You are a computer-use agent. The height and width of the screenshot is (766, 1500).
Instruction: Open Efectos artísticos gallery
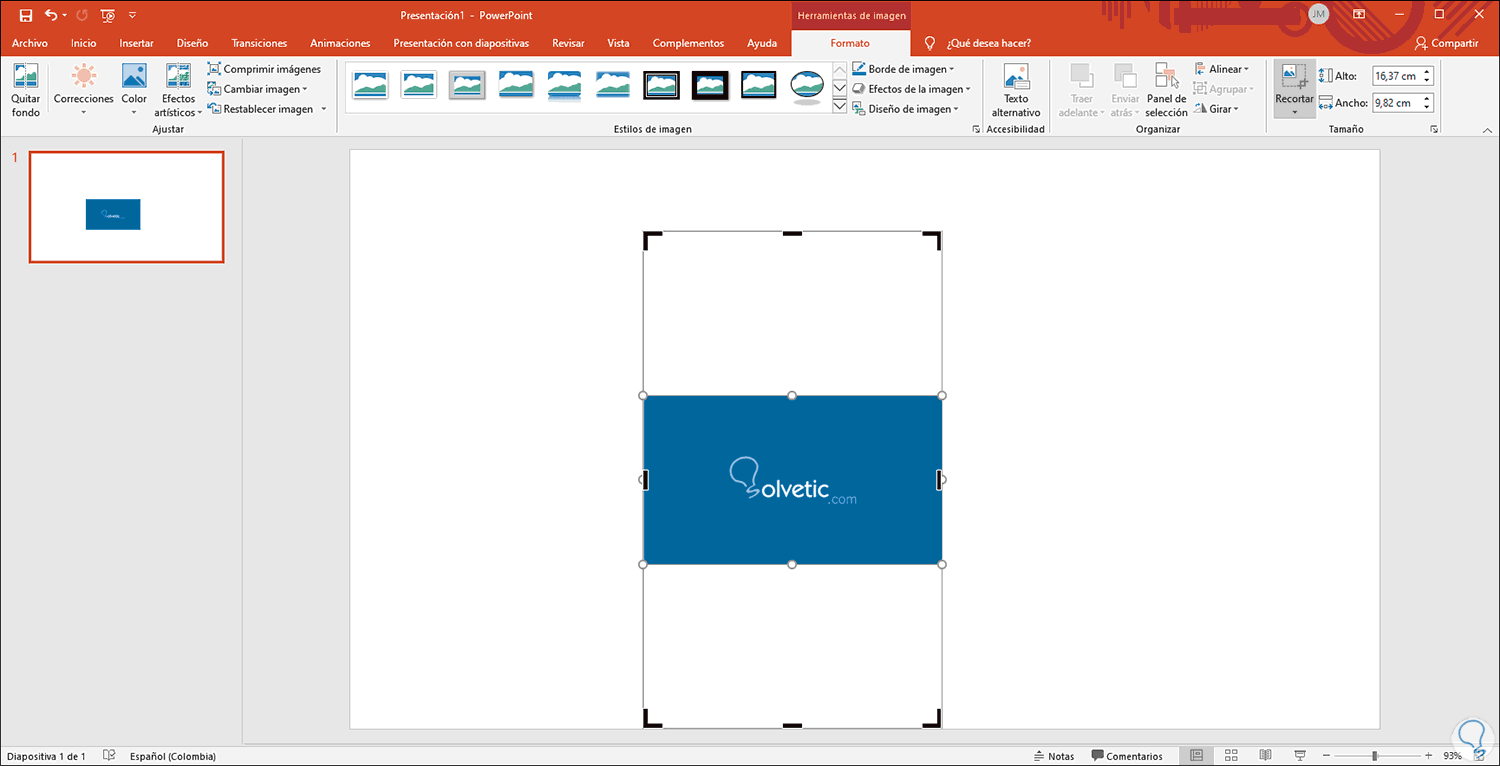[178, 91]
